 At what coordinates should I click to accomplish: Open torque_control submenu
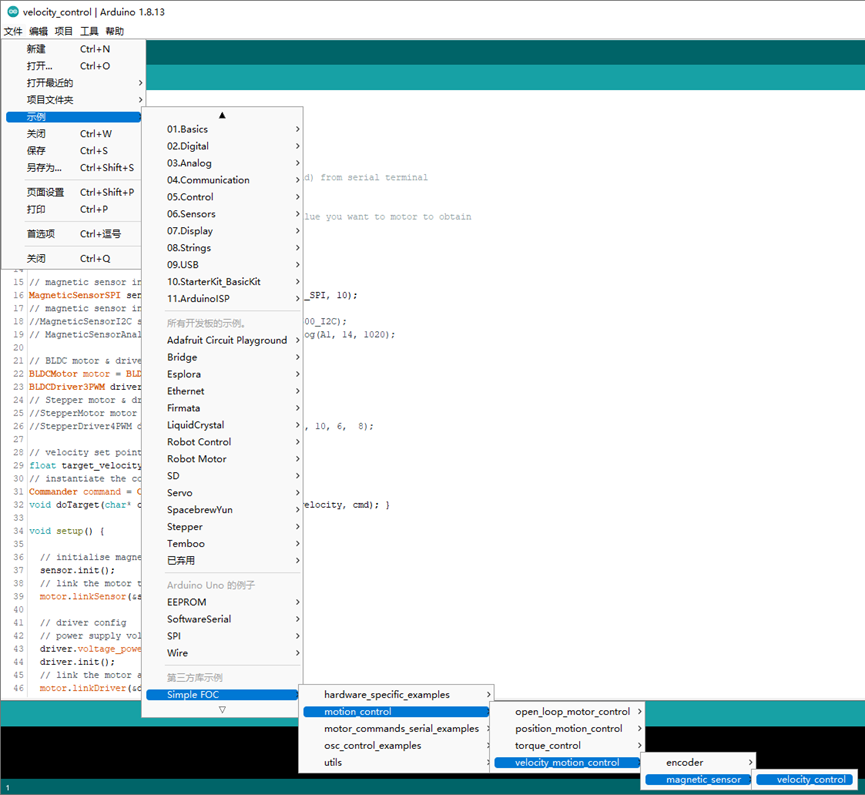point(568,746)
